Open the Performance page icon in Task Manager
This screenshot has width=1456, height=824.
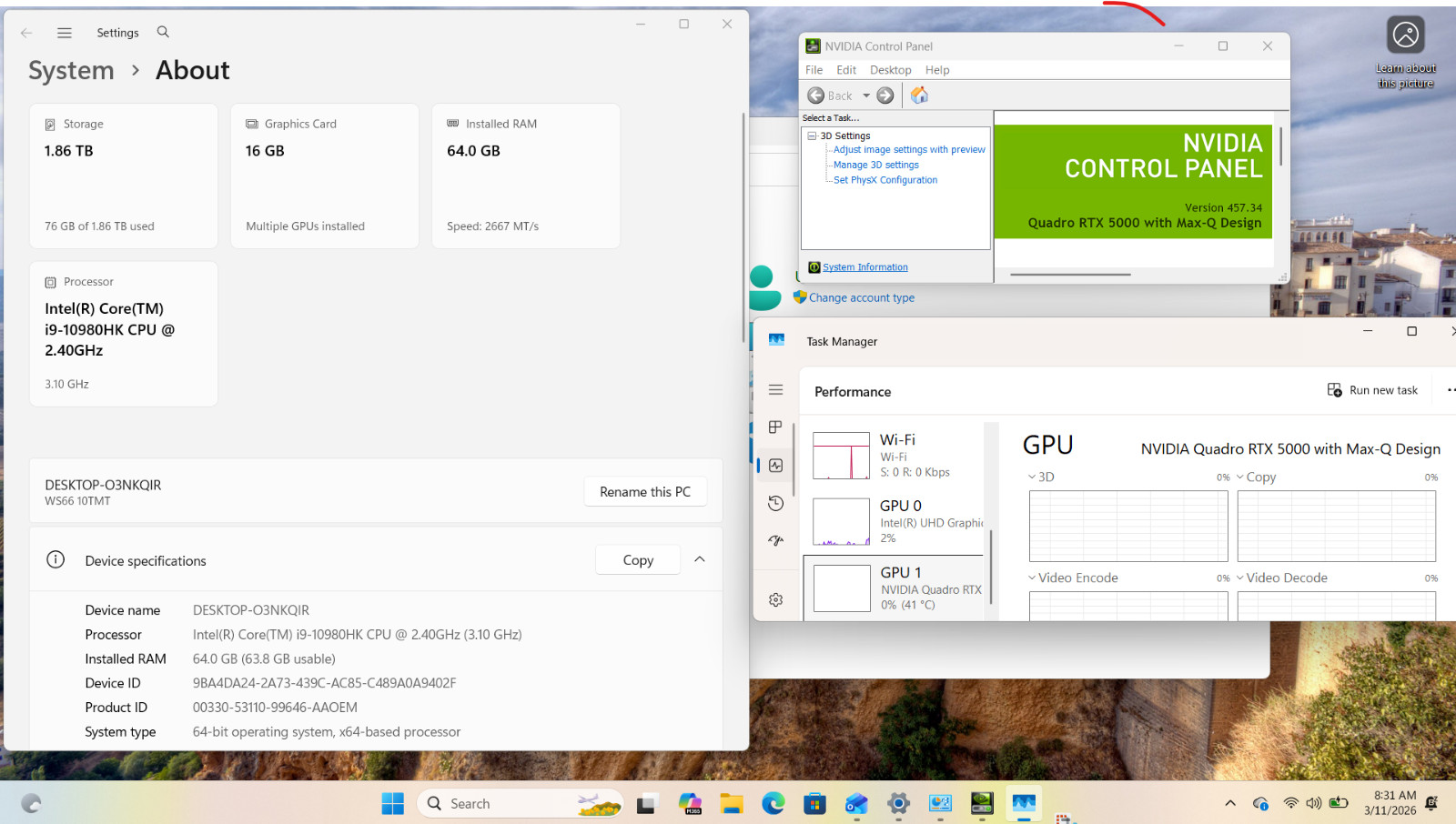[x=775, y=466]
